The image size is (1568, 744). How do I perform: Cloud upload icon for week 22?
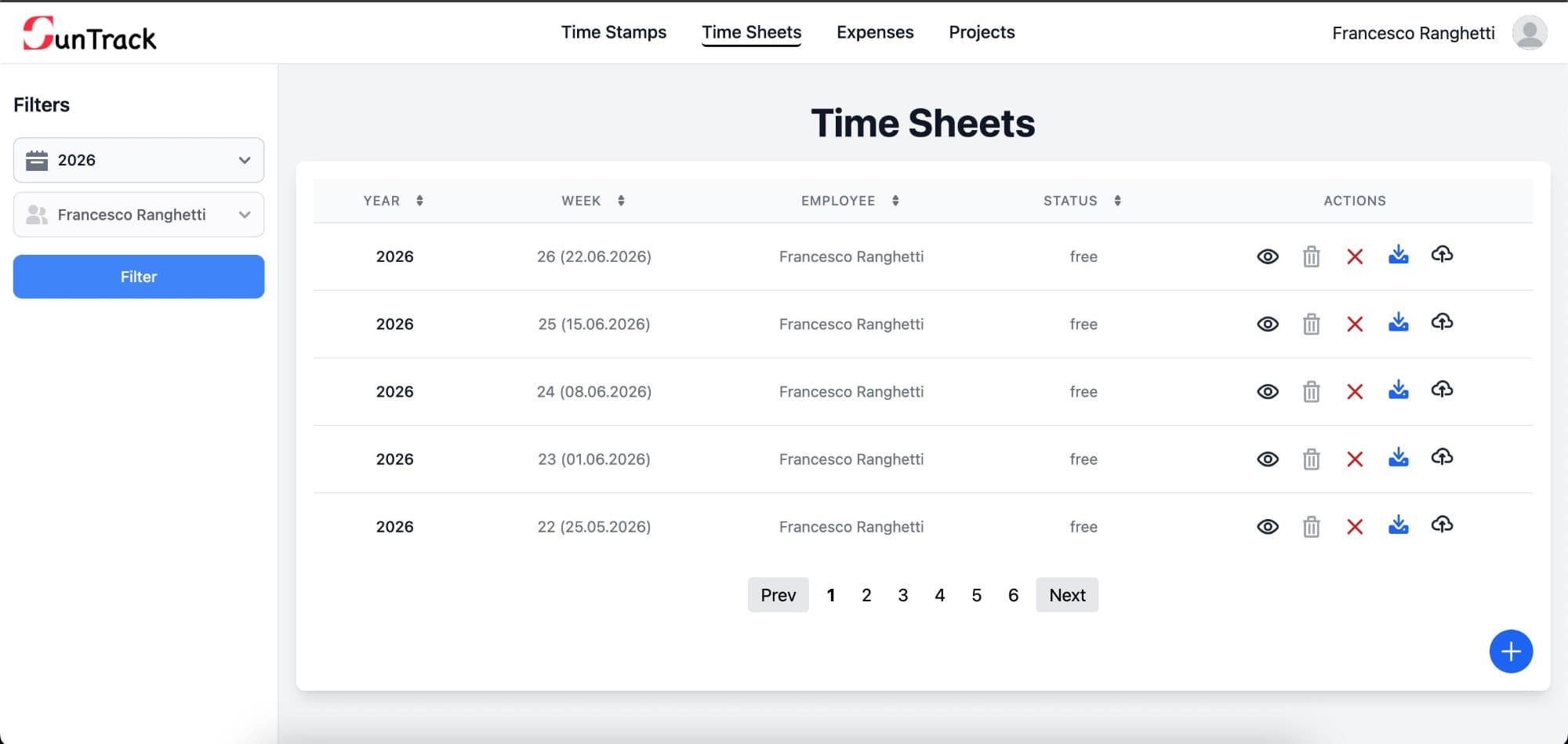pyautogui.click(x=1442, y=524)
